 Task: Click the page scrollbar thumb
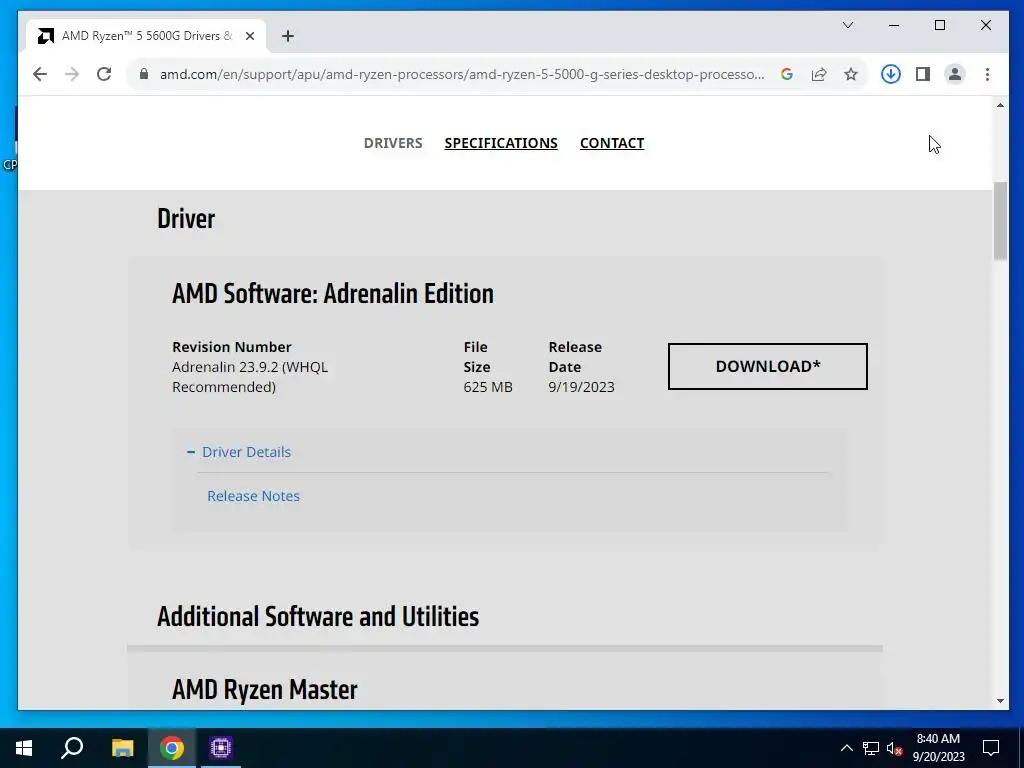pyautogui.click(x=1000, y=222)
